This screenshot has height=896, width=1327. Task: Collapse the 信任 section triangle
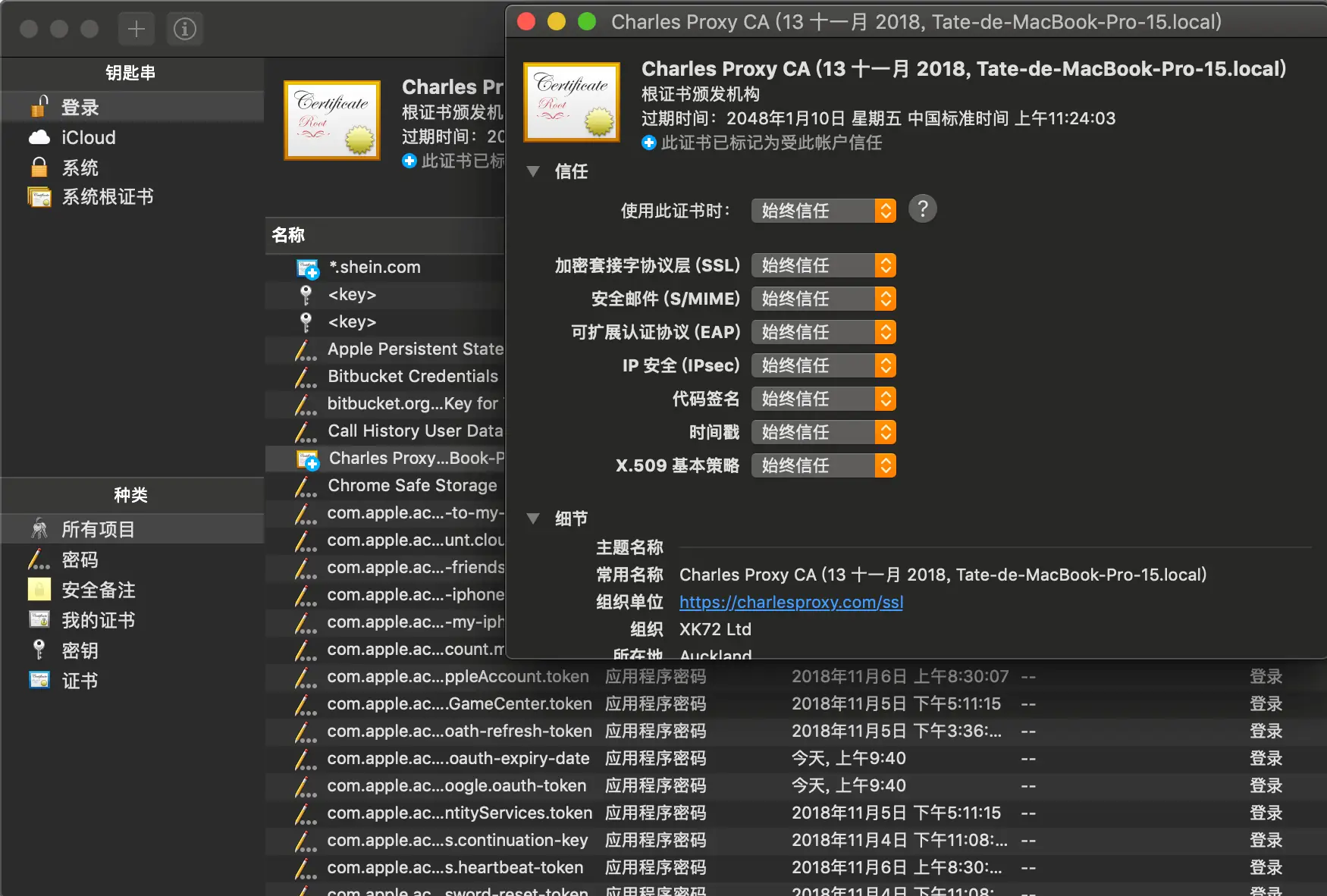(x=533, y=171)
